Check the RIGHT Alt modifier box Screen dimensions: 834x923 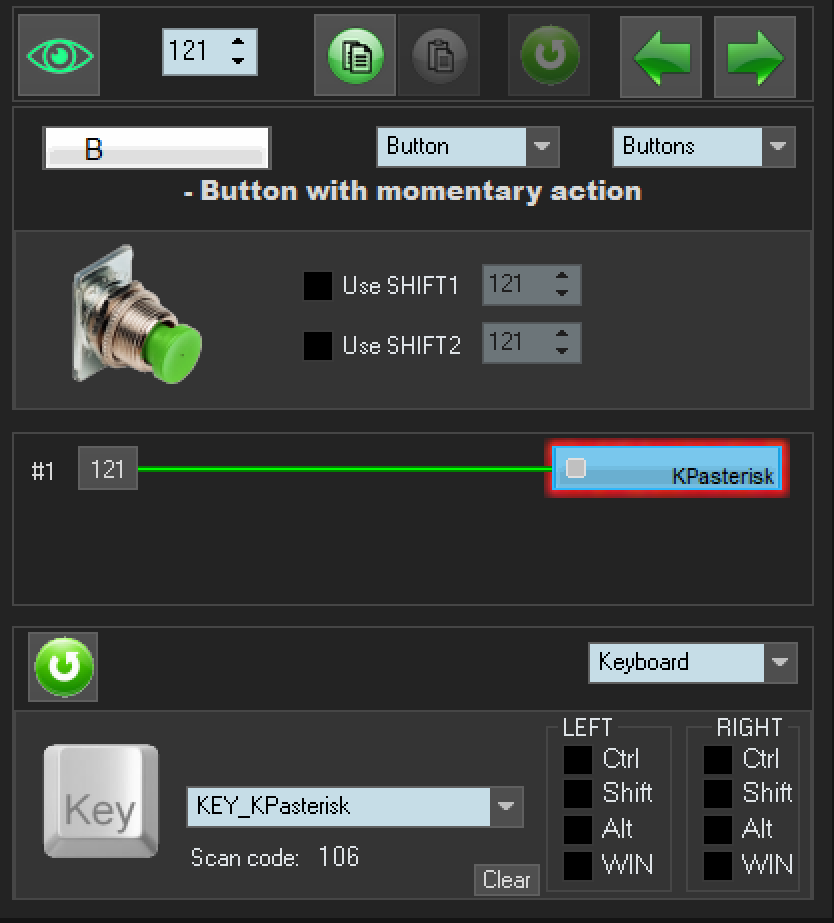tap(718, 830)
